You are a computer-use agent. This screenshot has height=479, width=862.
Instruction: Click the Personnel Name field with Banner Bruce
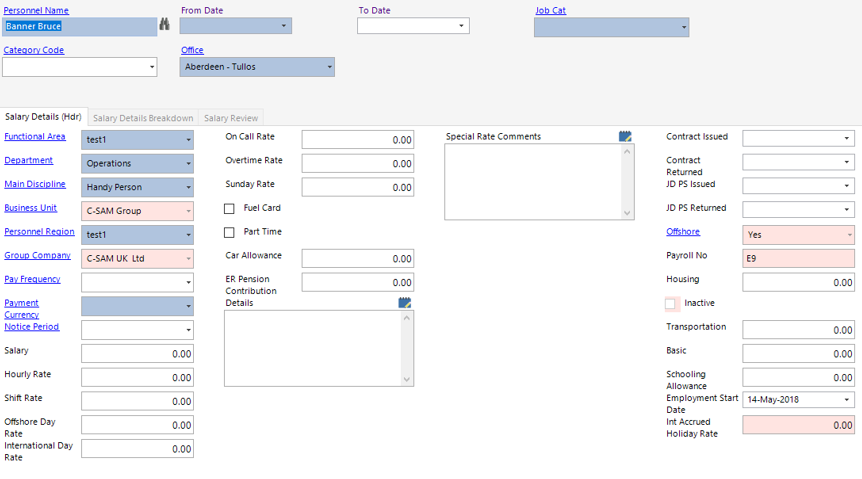point(80,26)
